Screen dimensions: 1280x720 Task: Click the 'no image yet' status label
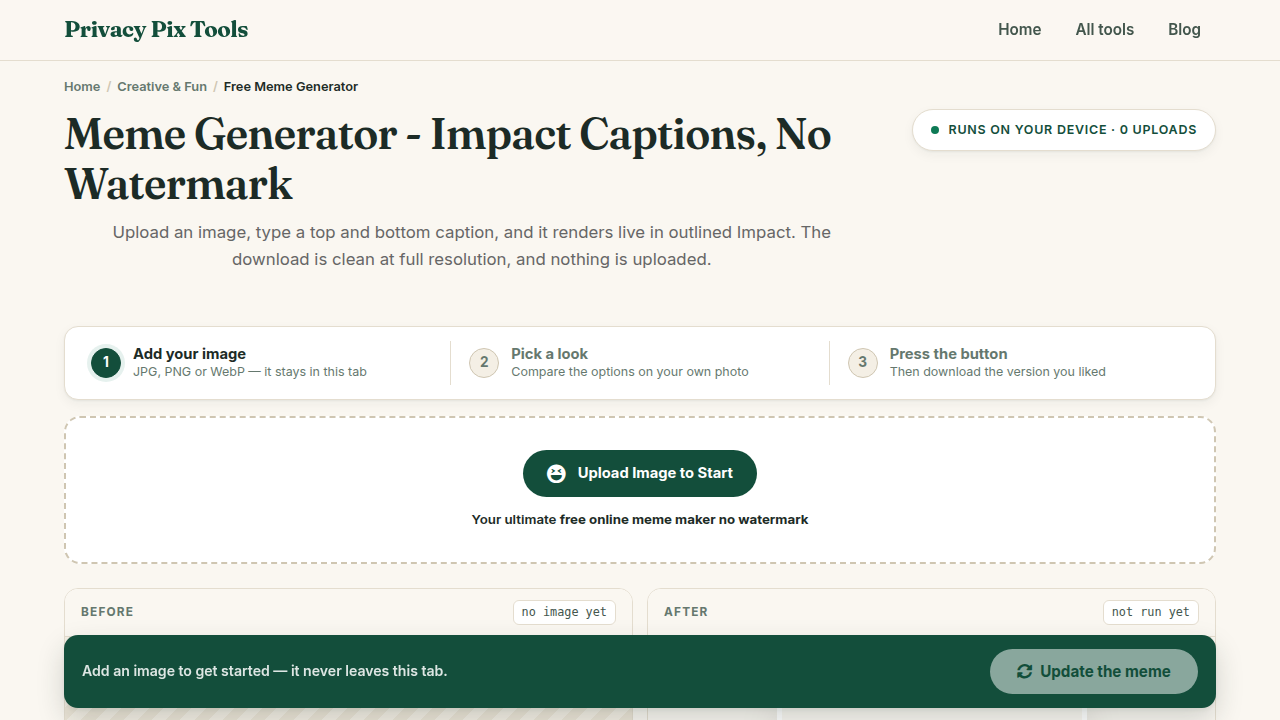pyautogui.click(x=564, y=612)
